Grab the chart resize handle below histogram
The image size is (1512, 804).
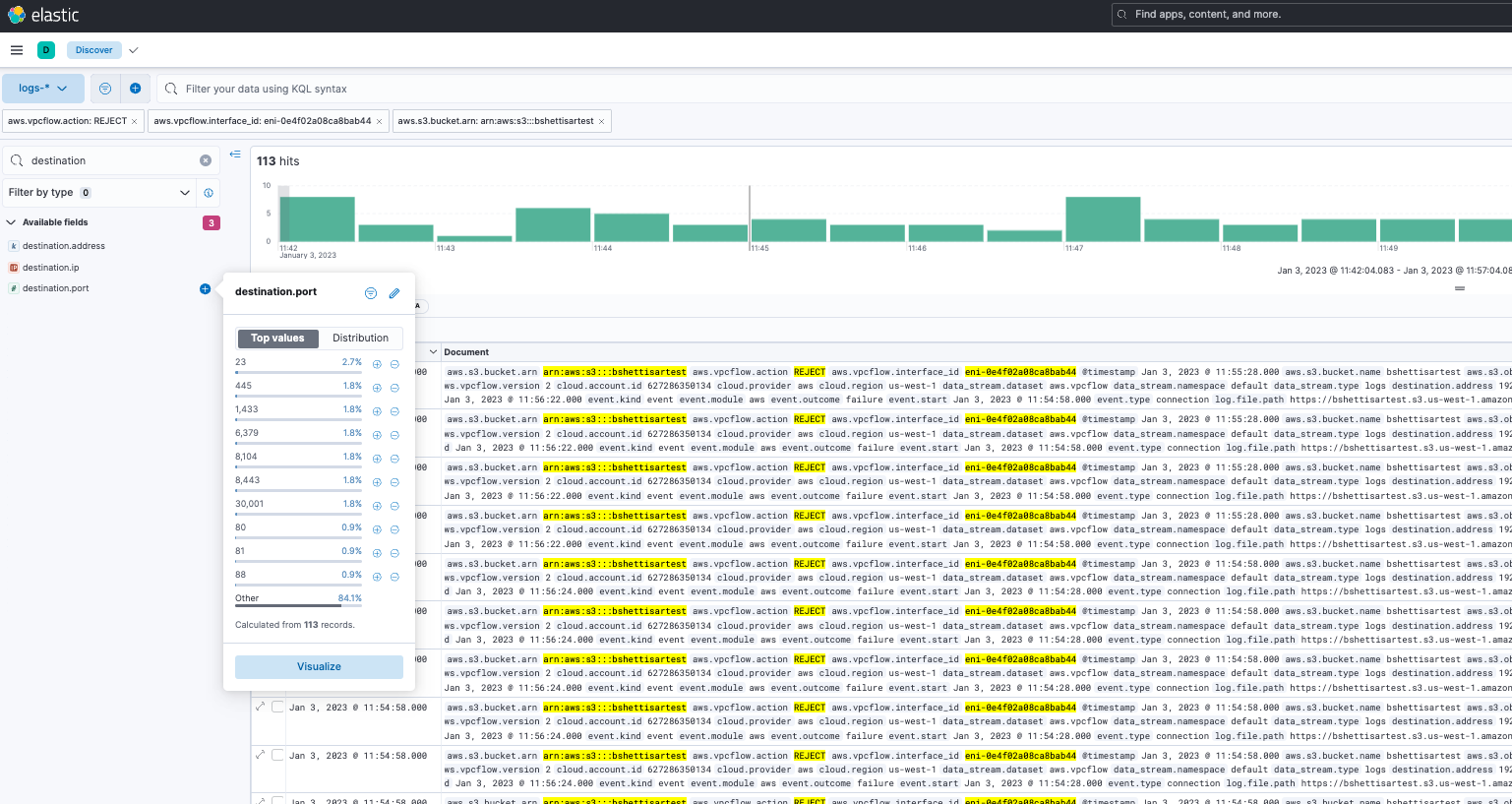(1460, 288)
